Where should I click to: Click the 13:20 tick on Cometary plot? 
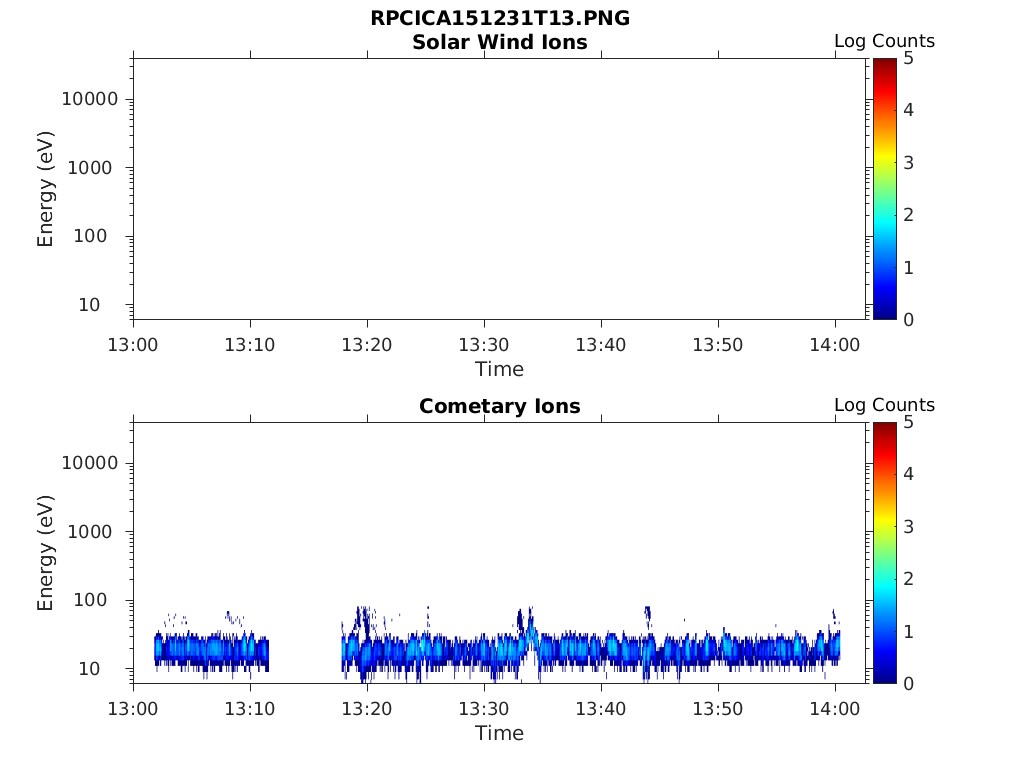pyautogui.click(x=367, y=709)
